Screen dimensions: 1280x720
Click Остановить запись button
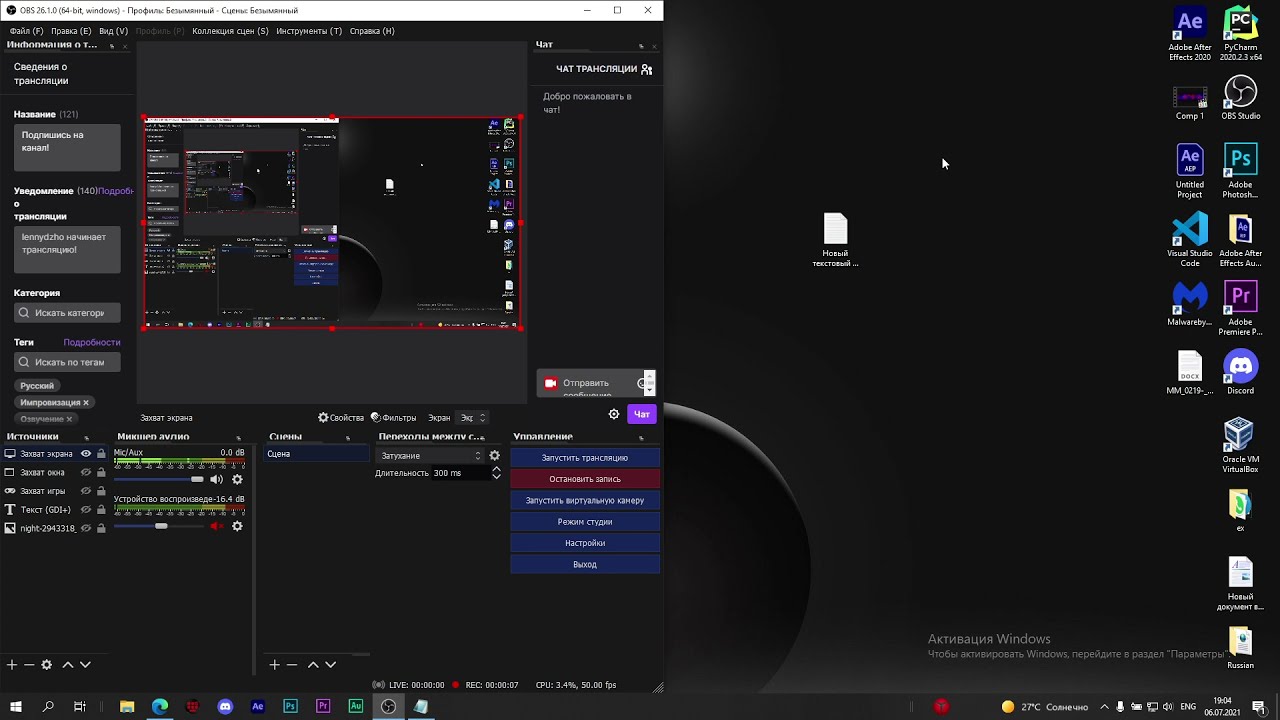click(585, 479)
